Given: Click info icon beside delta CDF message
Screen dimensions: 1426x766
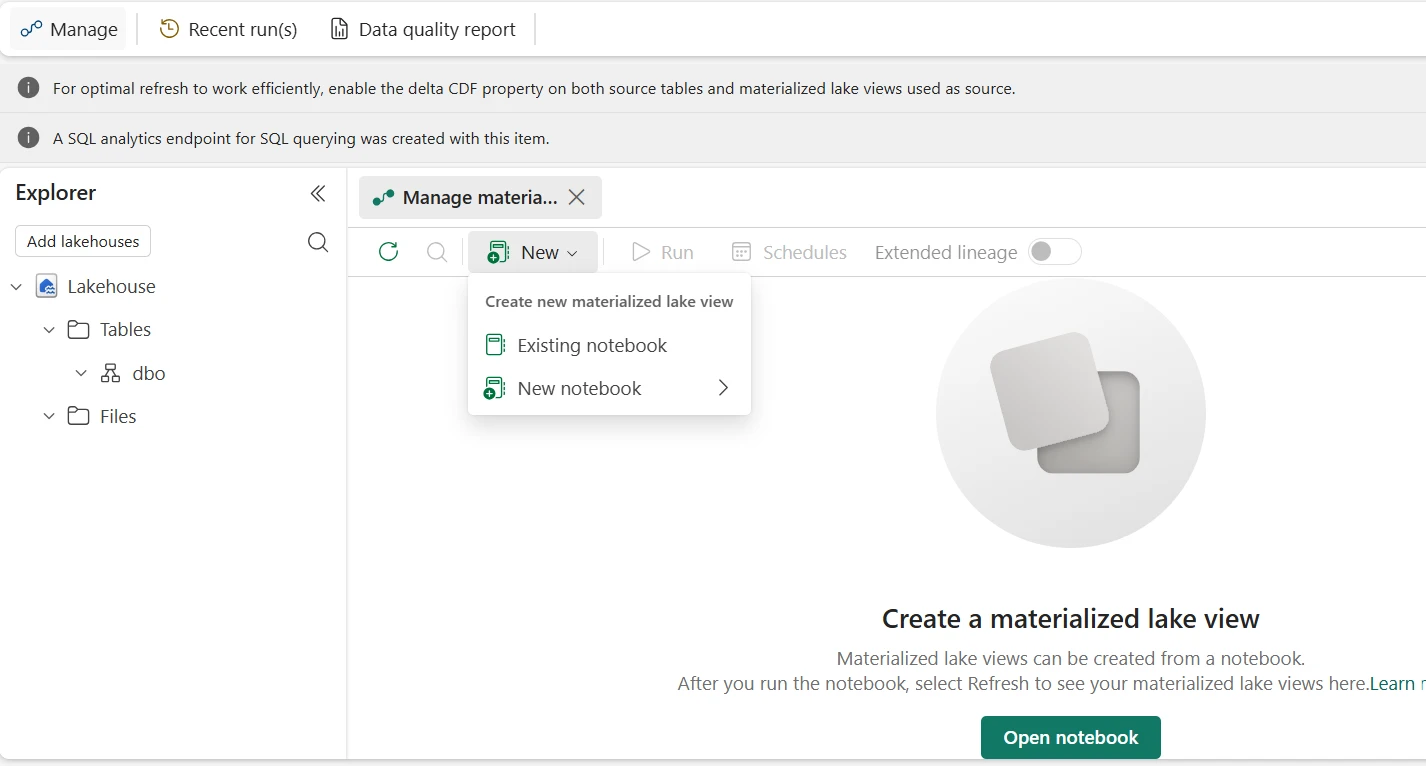Looking at the screenshot, I should click(x=29, y=88).
